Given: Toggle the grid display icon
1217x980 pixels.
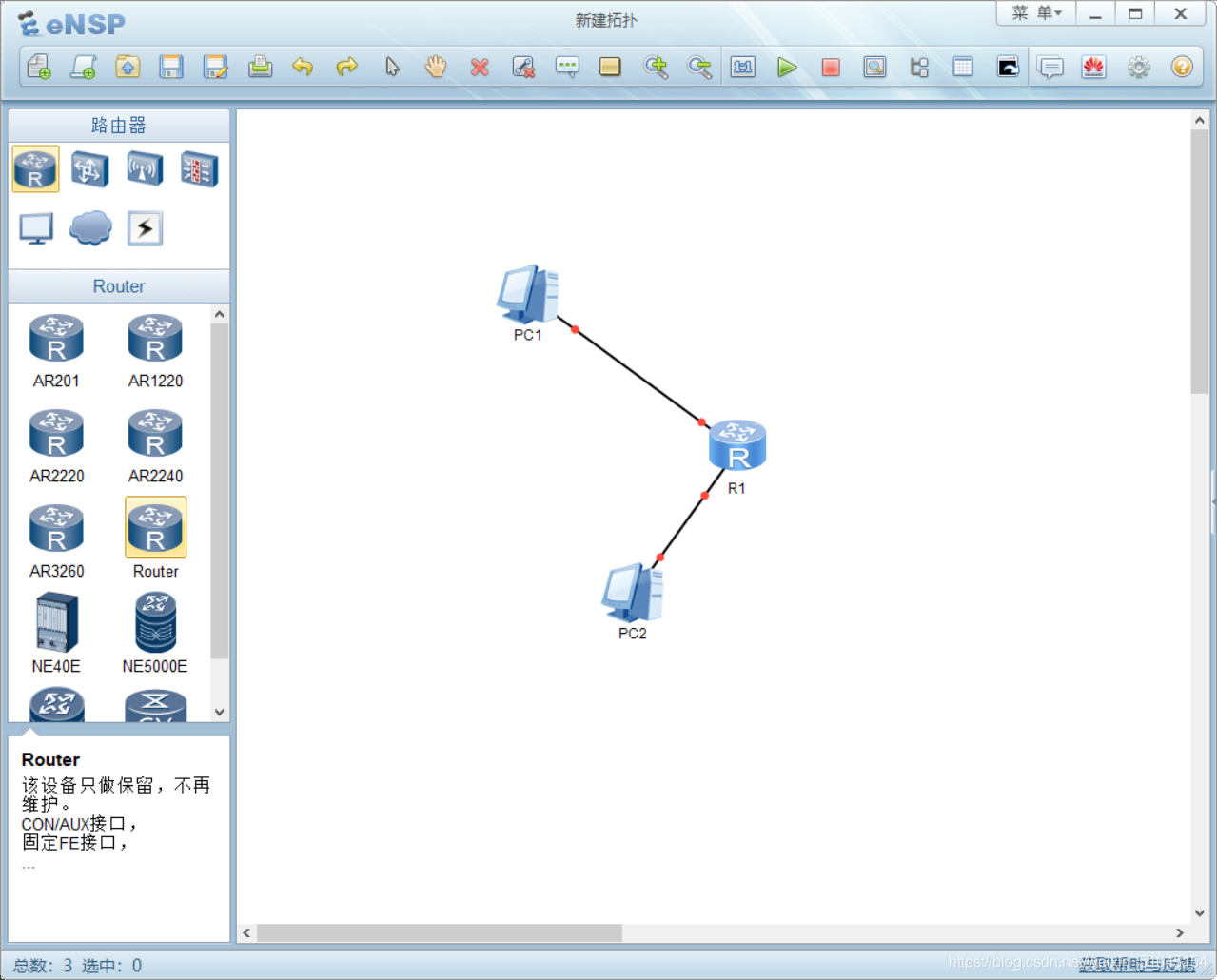Looking at the screenshot, I should tap(963, 67).
